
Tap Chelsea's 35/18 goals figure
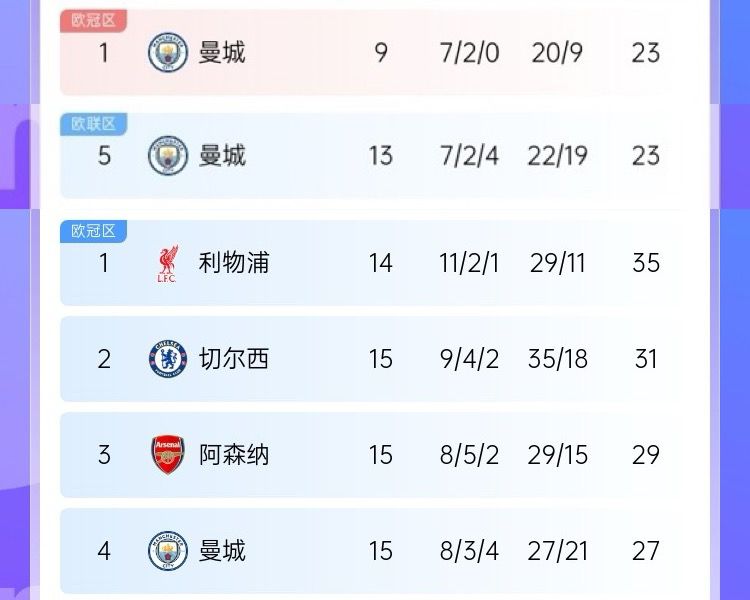pyautogui.click(x=558, y=359)
